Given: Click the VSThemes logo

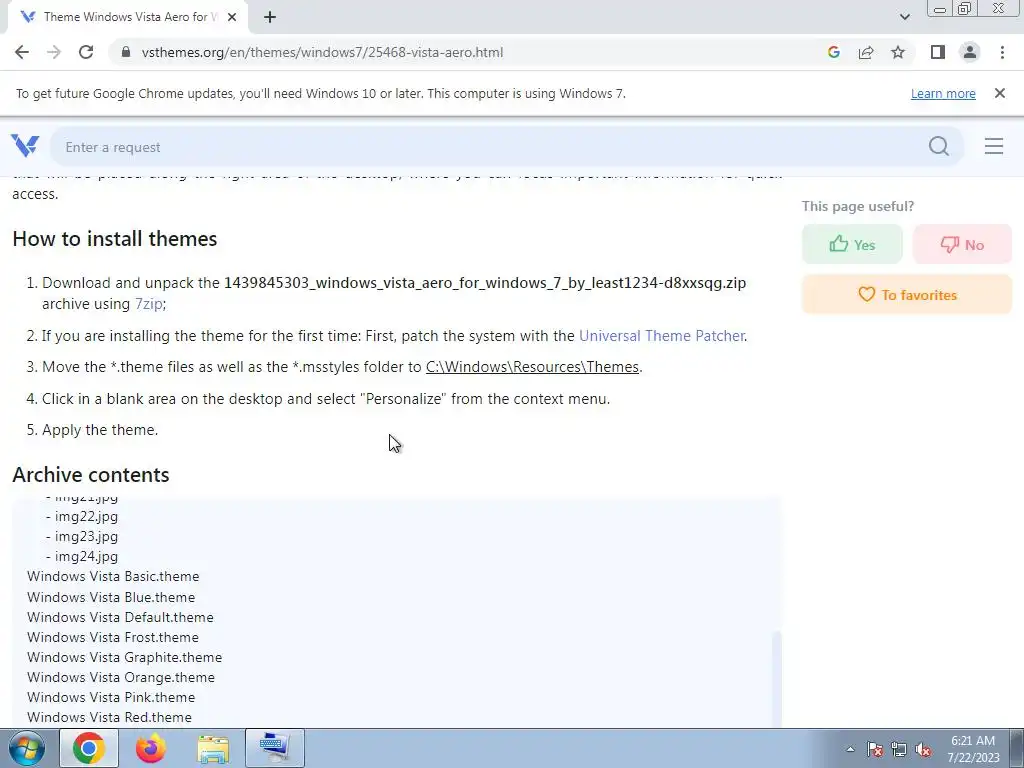Looking at the screenshot, I should click(x=25, y=146).
